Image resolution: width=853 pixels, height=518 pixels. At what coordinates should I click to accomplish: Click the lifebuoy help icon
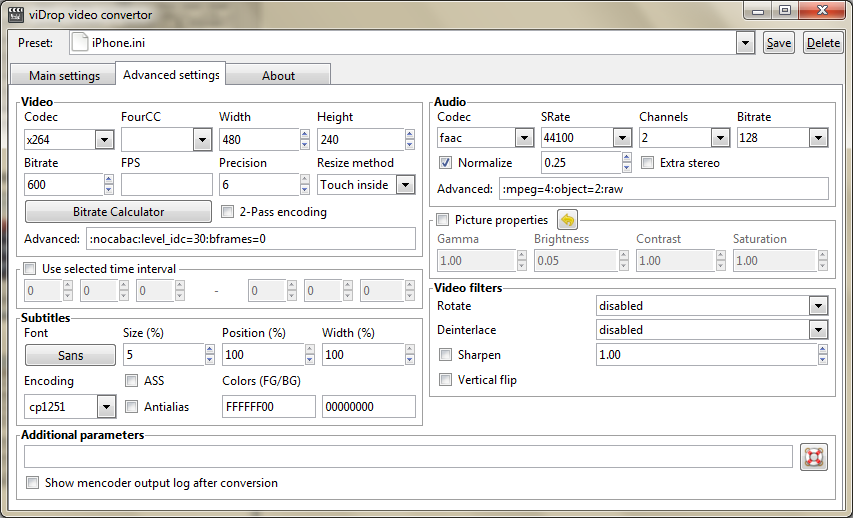point(814,457)
